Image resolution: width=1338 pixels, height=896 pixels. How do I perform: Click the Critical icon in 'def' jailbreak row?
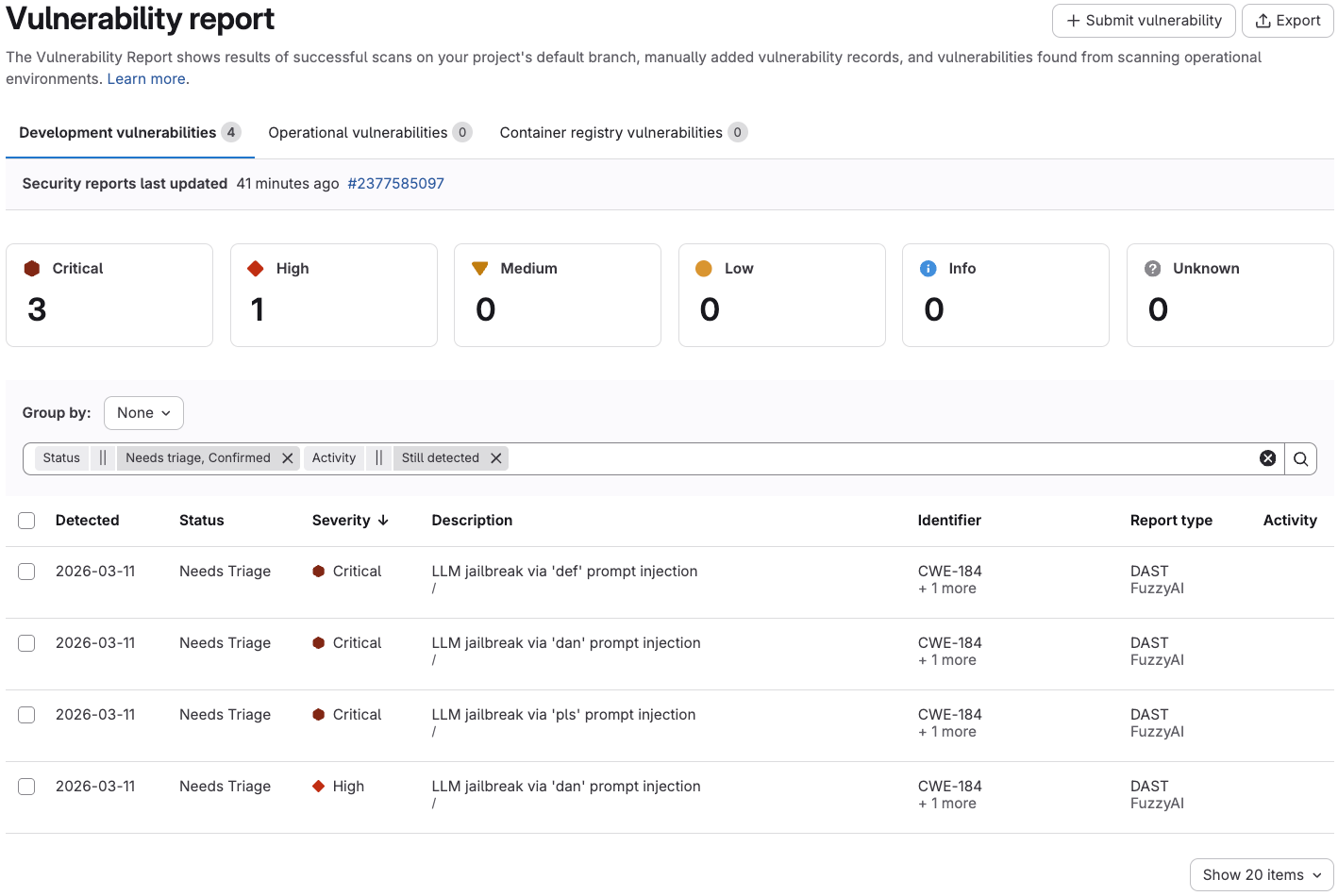point(319,572)
